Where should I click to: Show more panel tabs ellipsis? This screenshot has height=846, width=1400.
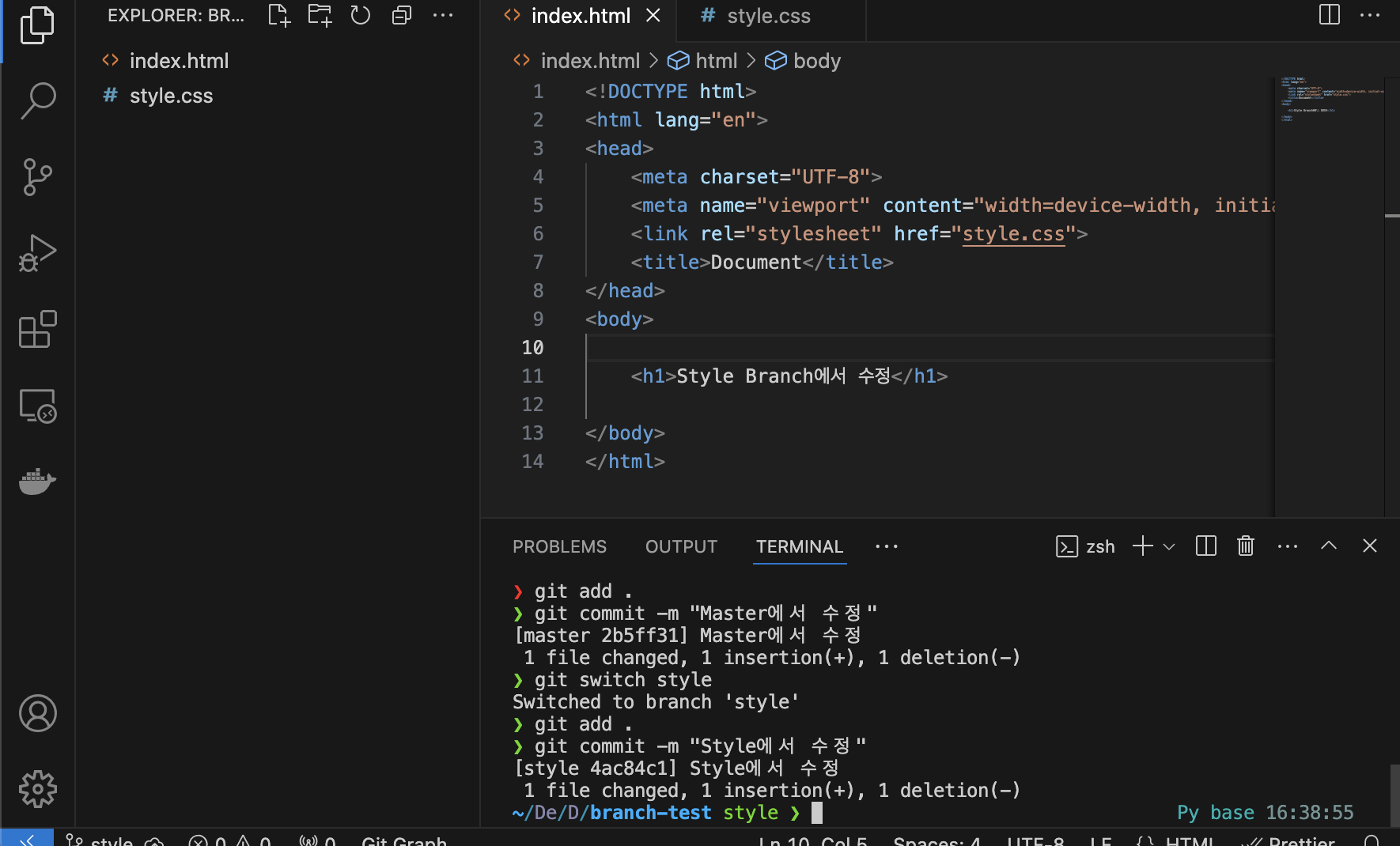(887, 546)
